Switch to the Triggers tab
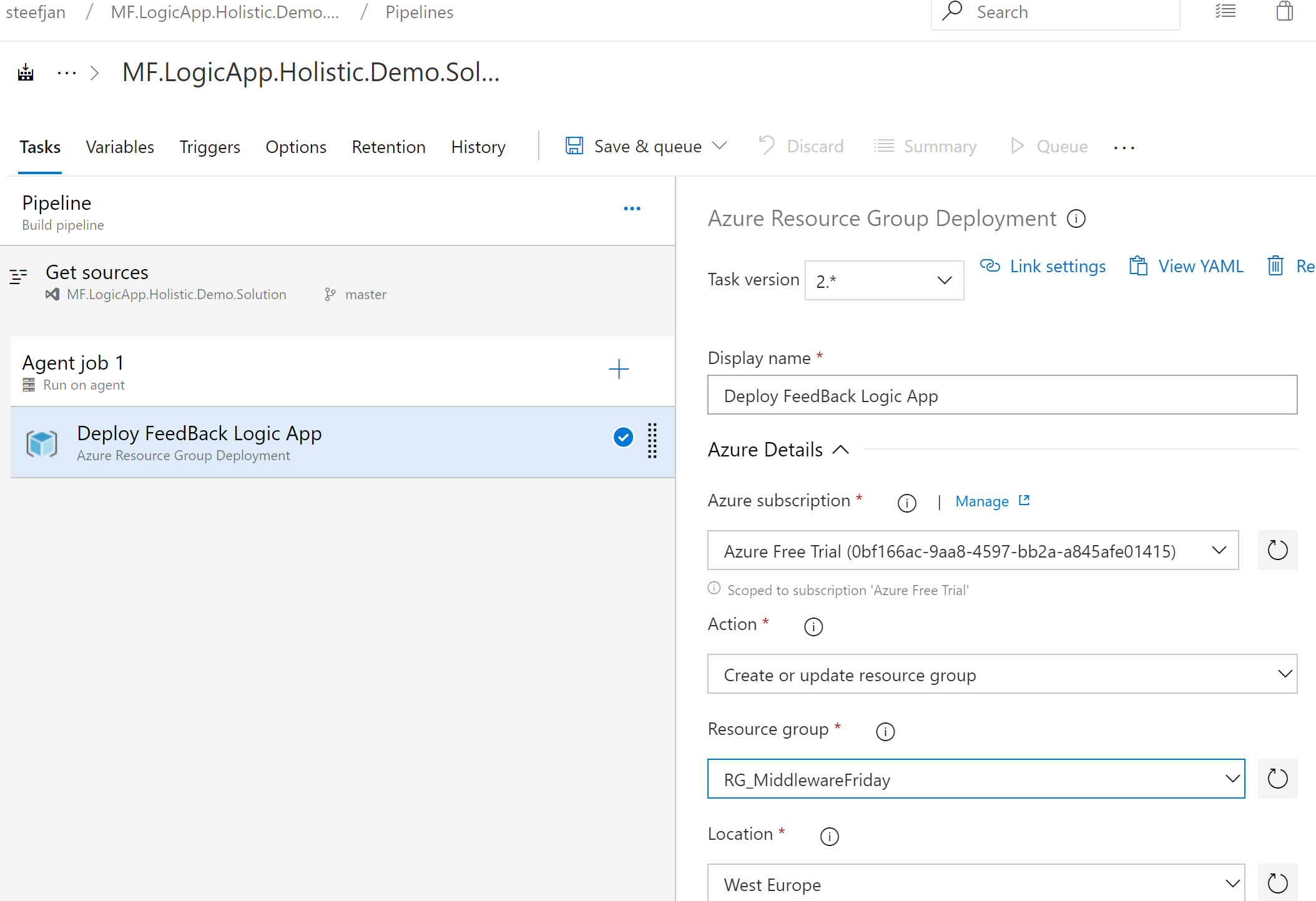Image resolution: width=1316 pixels, height=901 pixels. click(x=210, y=147)
